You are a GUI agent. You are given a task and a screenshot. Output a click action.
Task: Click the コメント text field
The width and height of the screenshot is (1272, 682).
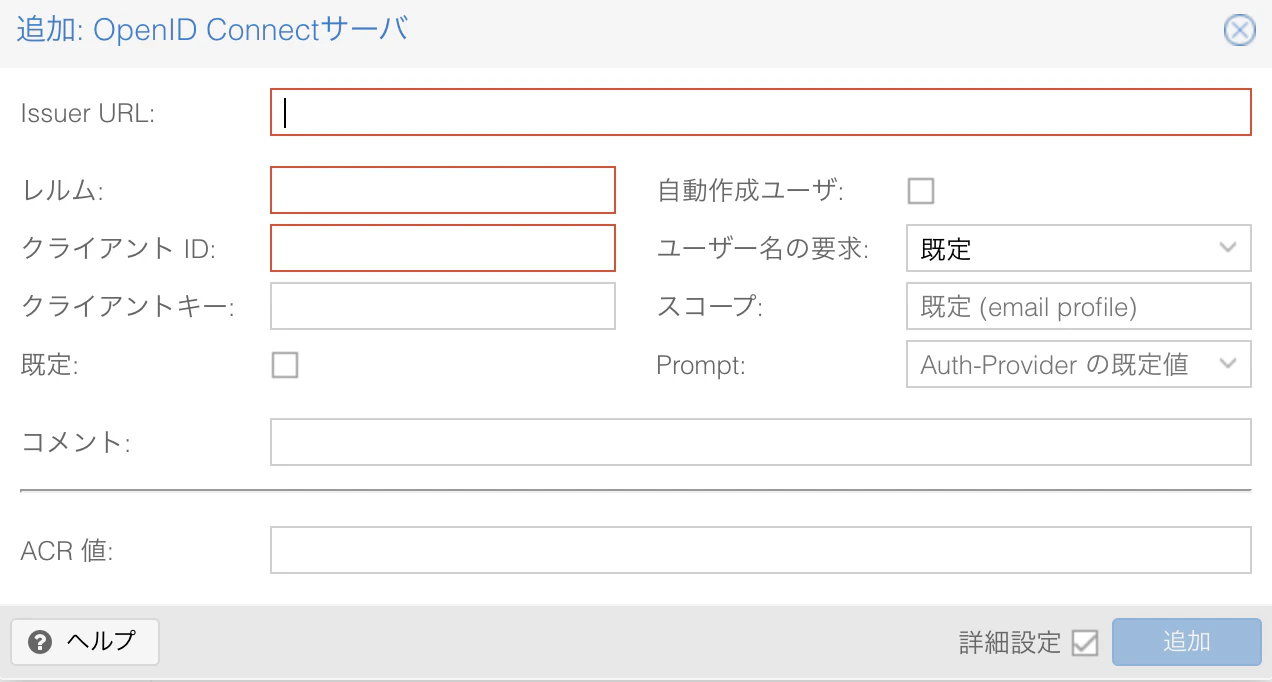[761, 442]
